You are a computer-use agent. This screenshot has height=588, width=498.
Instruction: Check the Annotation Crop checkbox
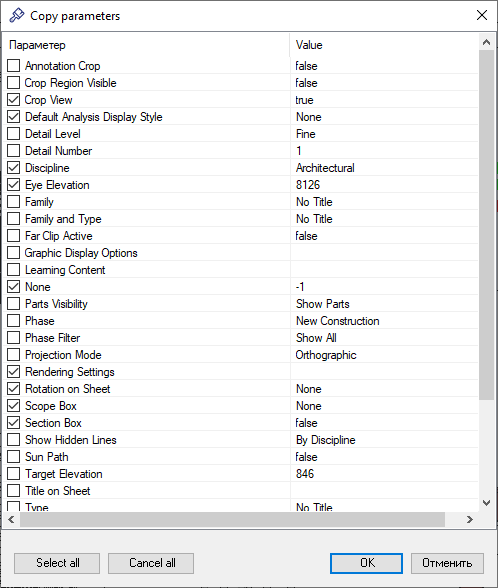[x=14, y=66]
